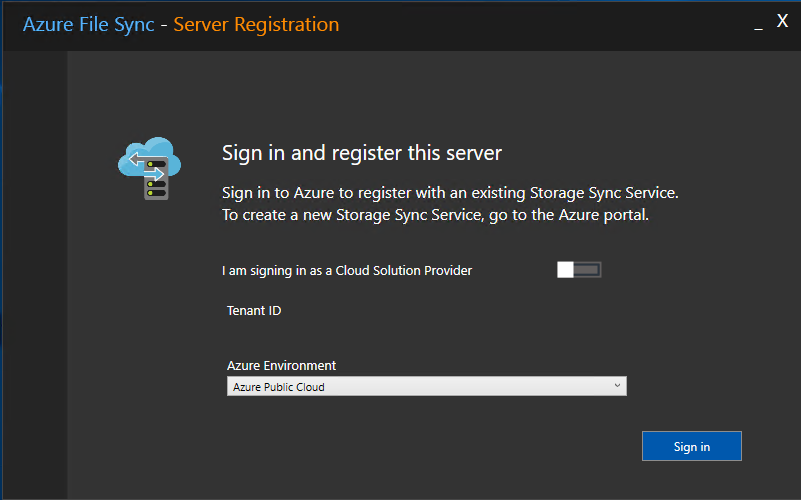
Task: Click the Sign in and register heading
Action: pos(362,153)
